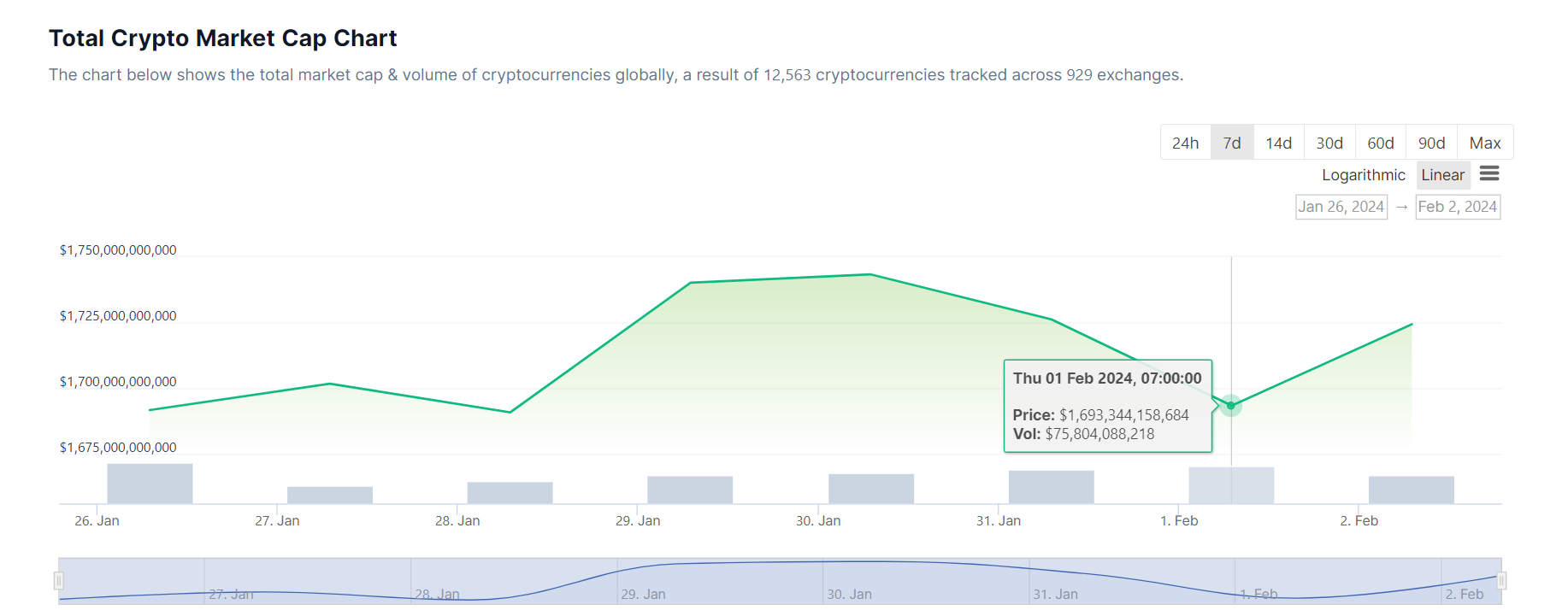Click the navigator timeline at 29. Jan
Screen dimensions: 1568x610
point(643,582)
